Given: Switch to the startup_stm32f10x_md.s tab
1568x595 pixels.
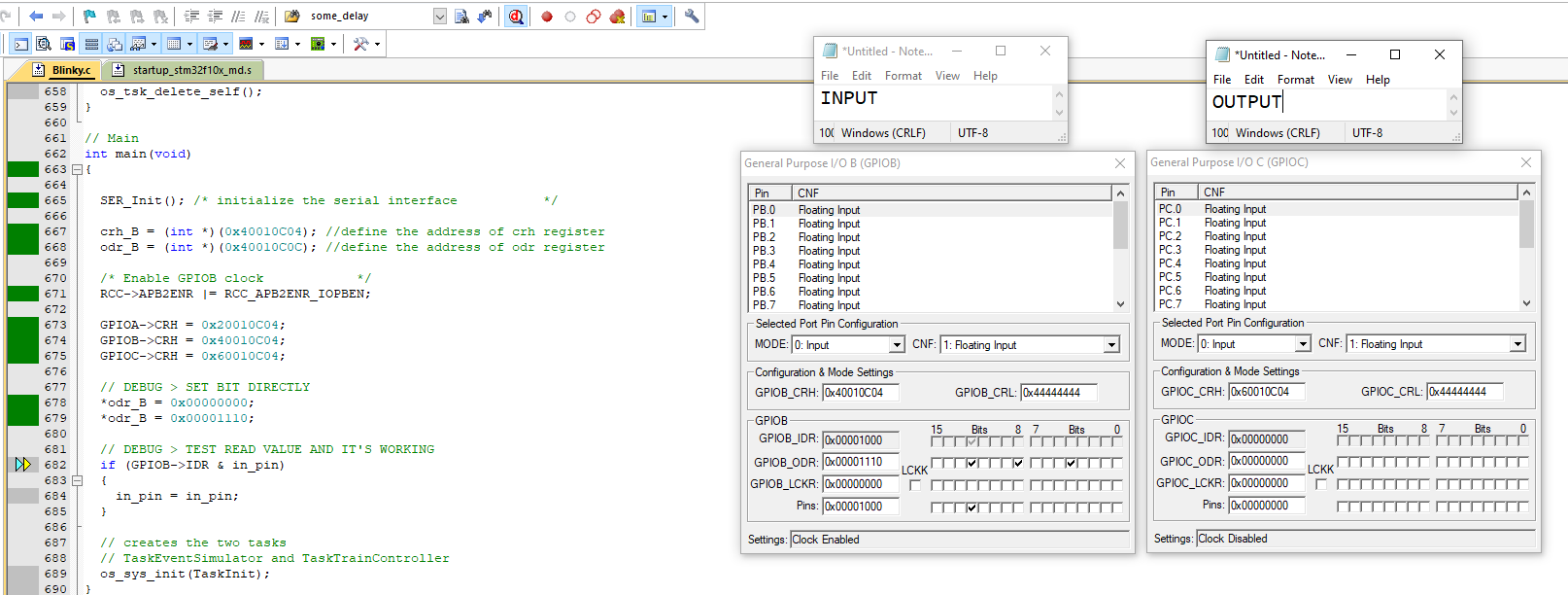Looking at the screenshot, I should (184, 70).
